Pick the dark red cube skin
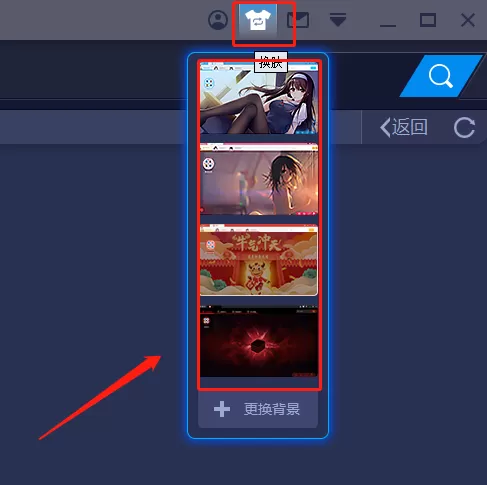487x485 pixels. click(259, 341)
